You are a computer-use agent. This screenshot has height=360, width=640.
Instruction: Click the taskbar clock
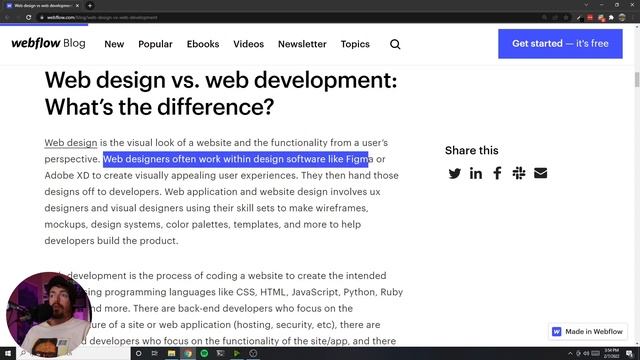tap(611, 353)
